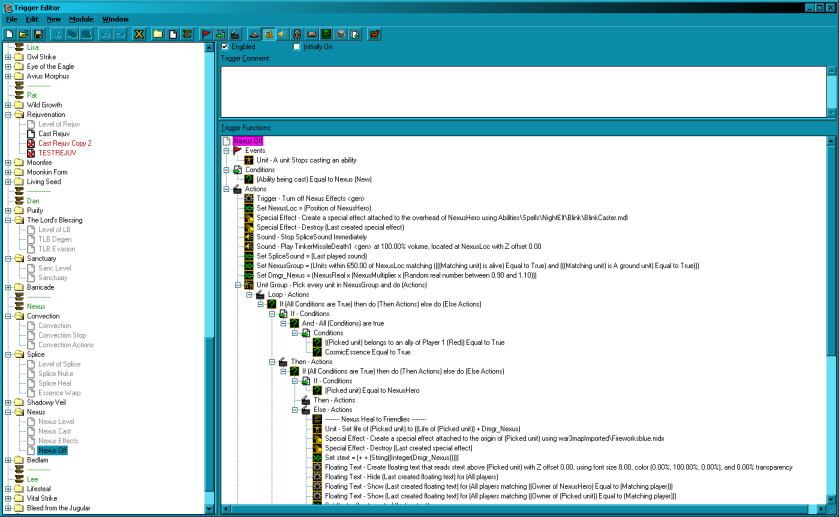The image size is (839, 517).
Task: Open the Edit menu
Action: tap(32, 19)
